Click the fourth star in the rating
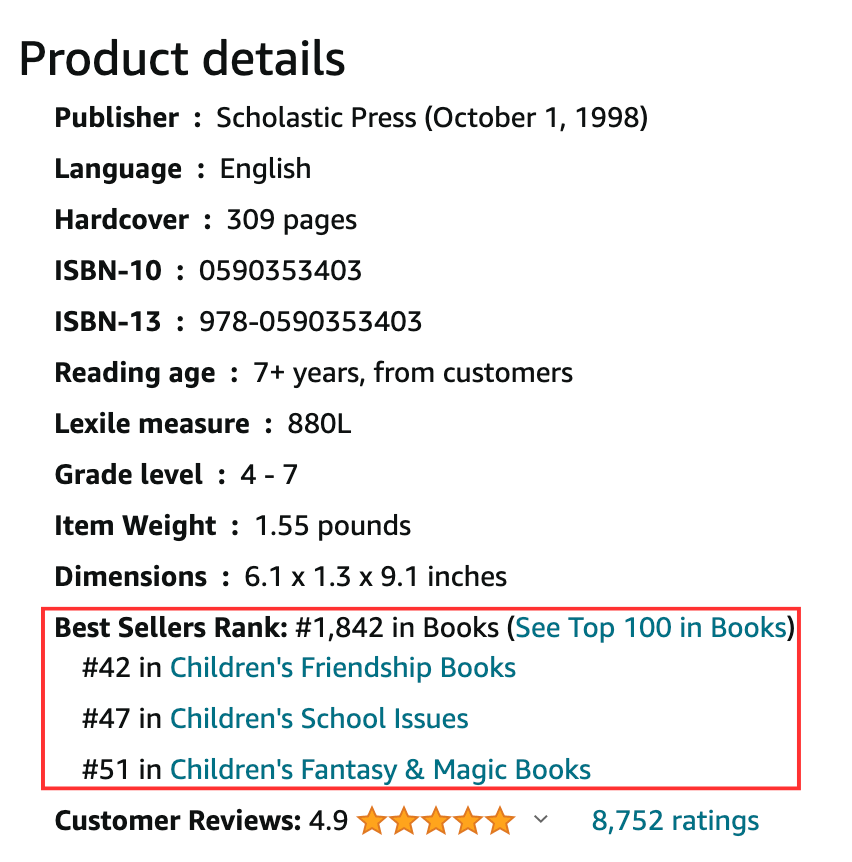This screenshot has height=862, width=852. click(x=468, y=821)
